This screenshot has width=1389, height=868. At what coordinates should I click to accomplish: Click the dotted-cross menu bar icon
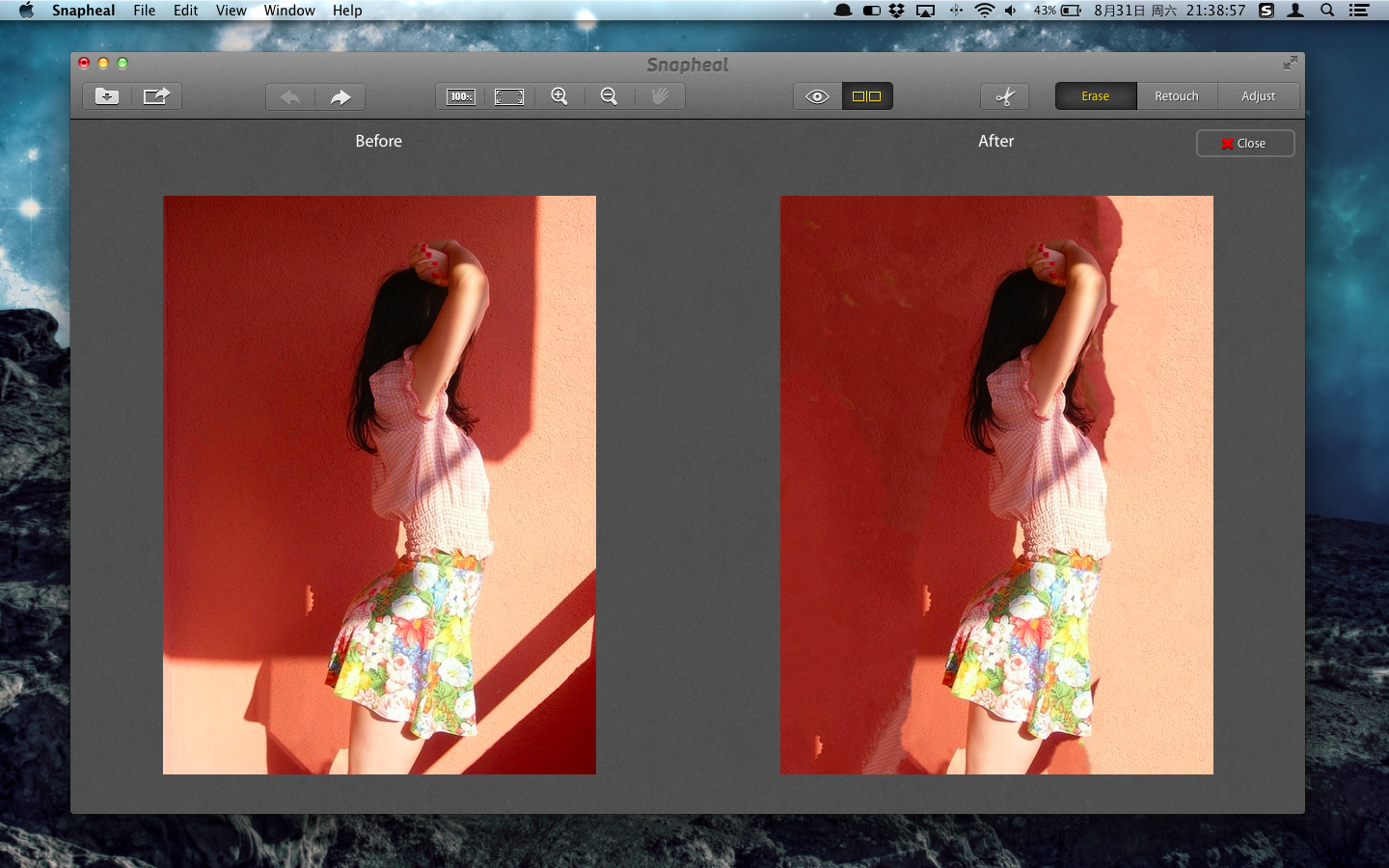tap(956, 11)
